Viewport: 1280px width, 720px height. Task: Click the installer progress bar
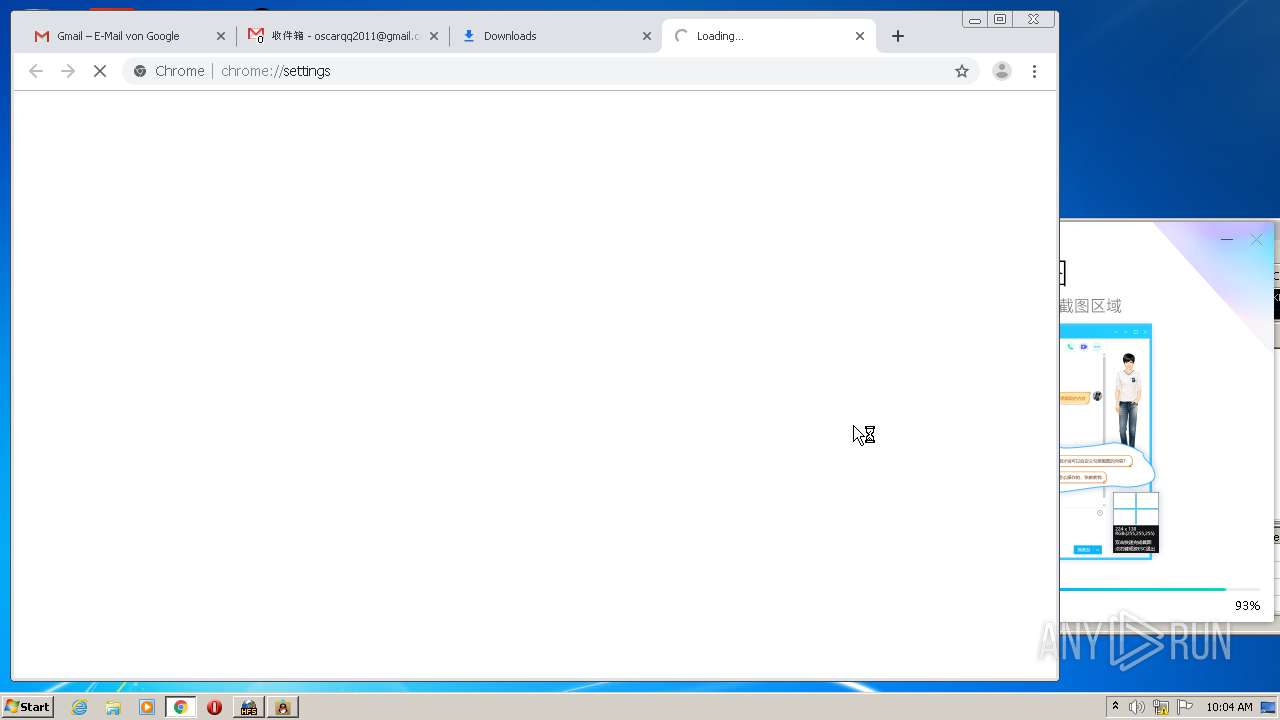click(1160, 589)
